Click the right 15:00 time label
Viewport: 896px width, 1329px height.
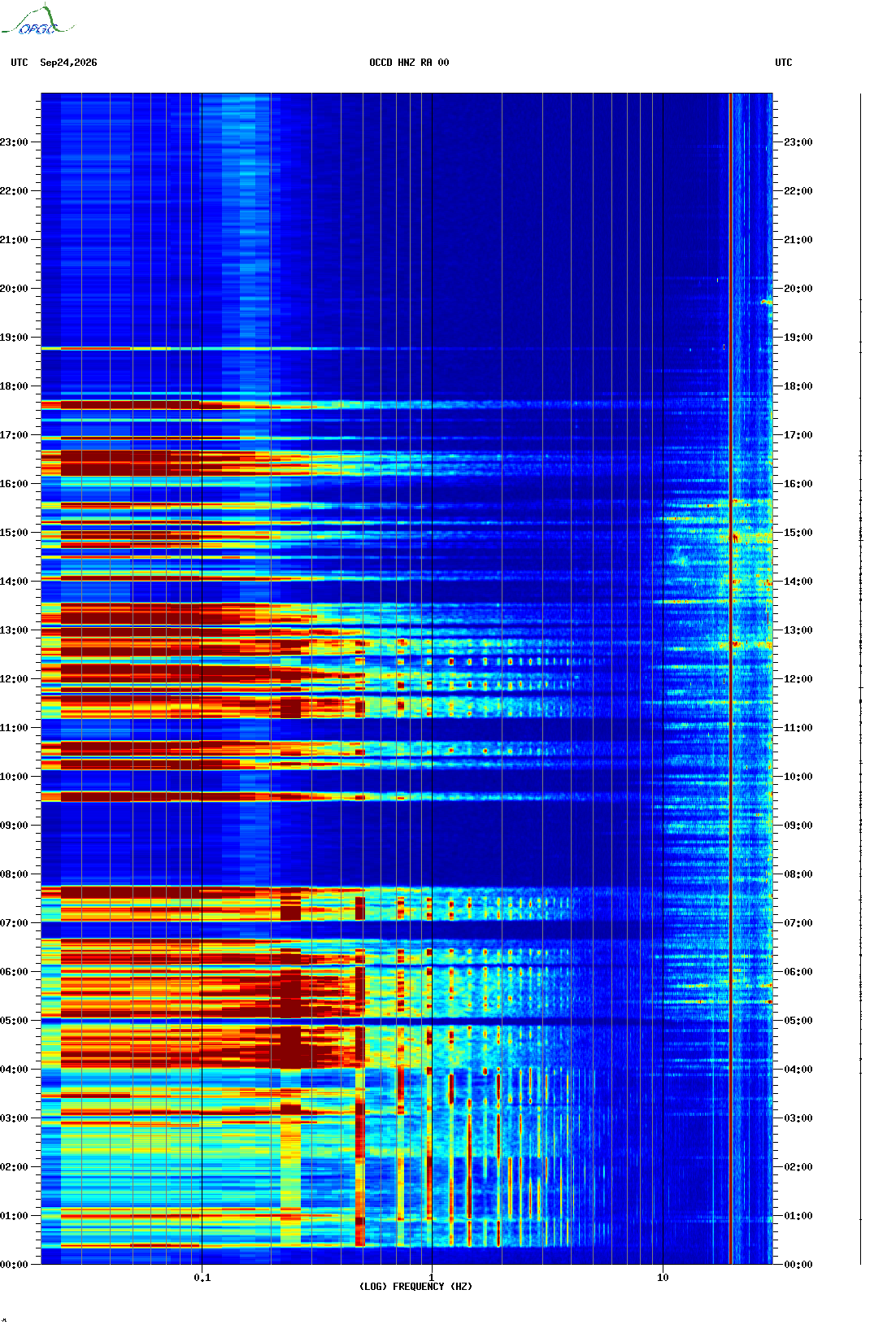coord(798,533)
